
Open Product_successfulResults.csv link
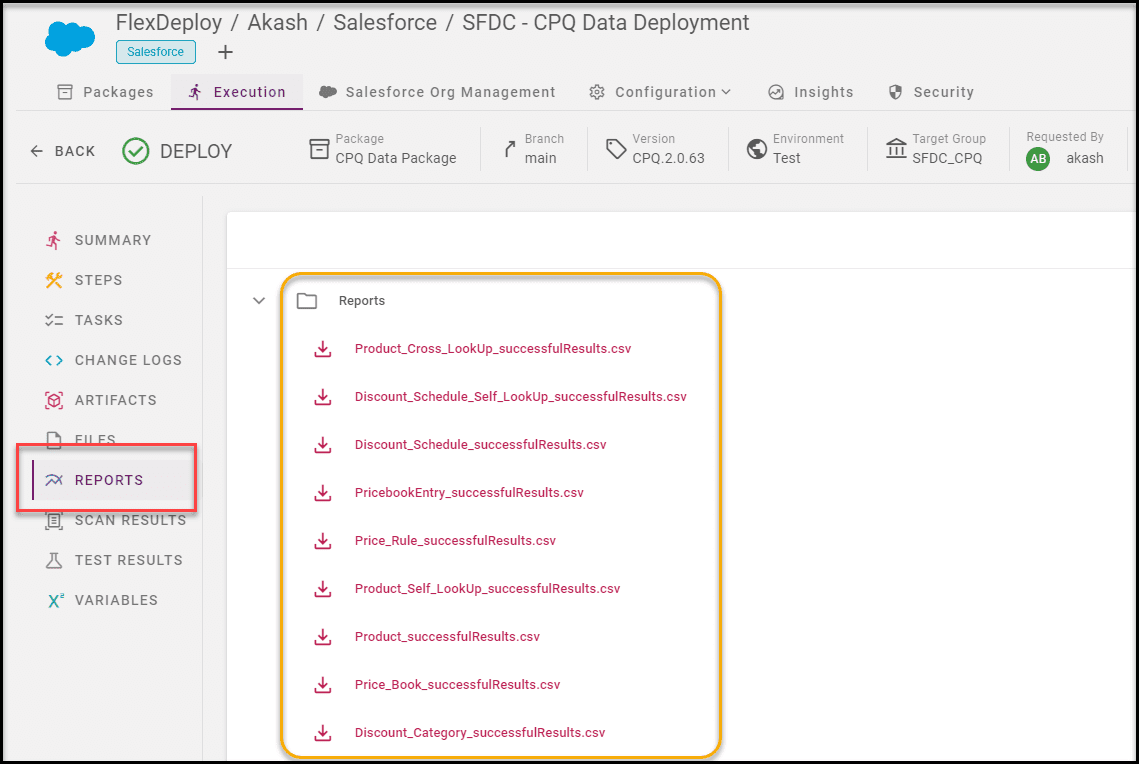[x=447, y=636]
